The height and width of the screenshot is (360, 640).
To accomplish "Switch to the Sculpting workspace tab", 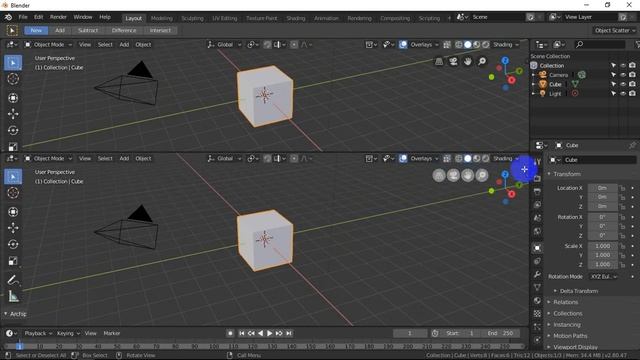I will pyautogui.click(x=192, y=18).
